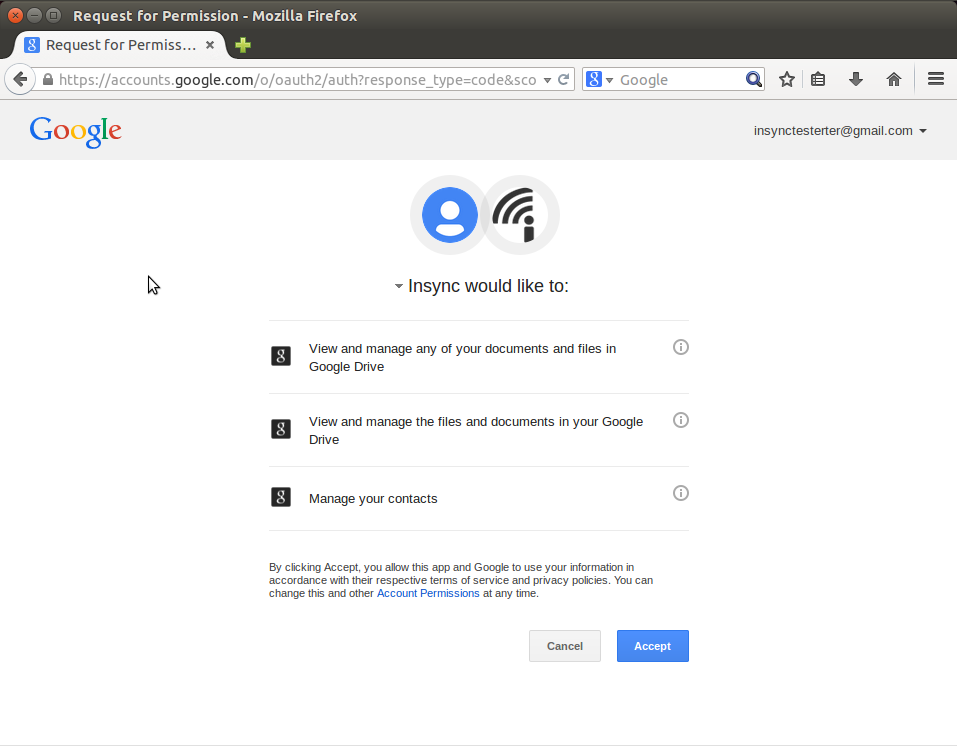Select the 'Request for Permiss…' tab
Viewport: 957px width, 746px height.
coord(120,45)
